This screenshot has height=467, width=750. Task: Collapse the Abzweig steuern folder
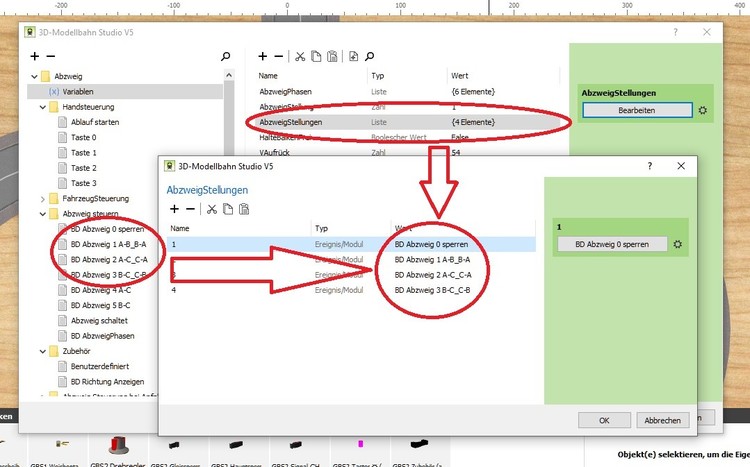point(43,214)
